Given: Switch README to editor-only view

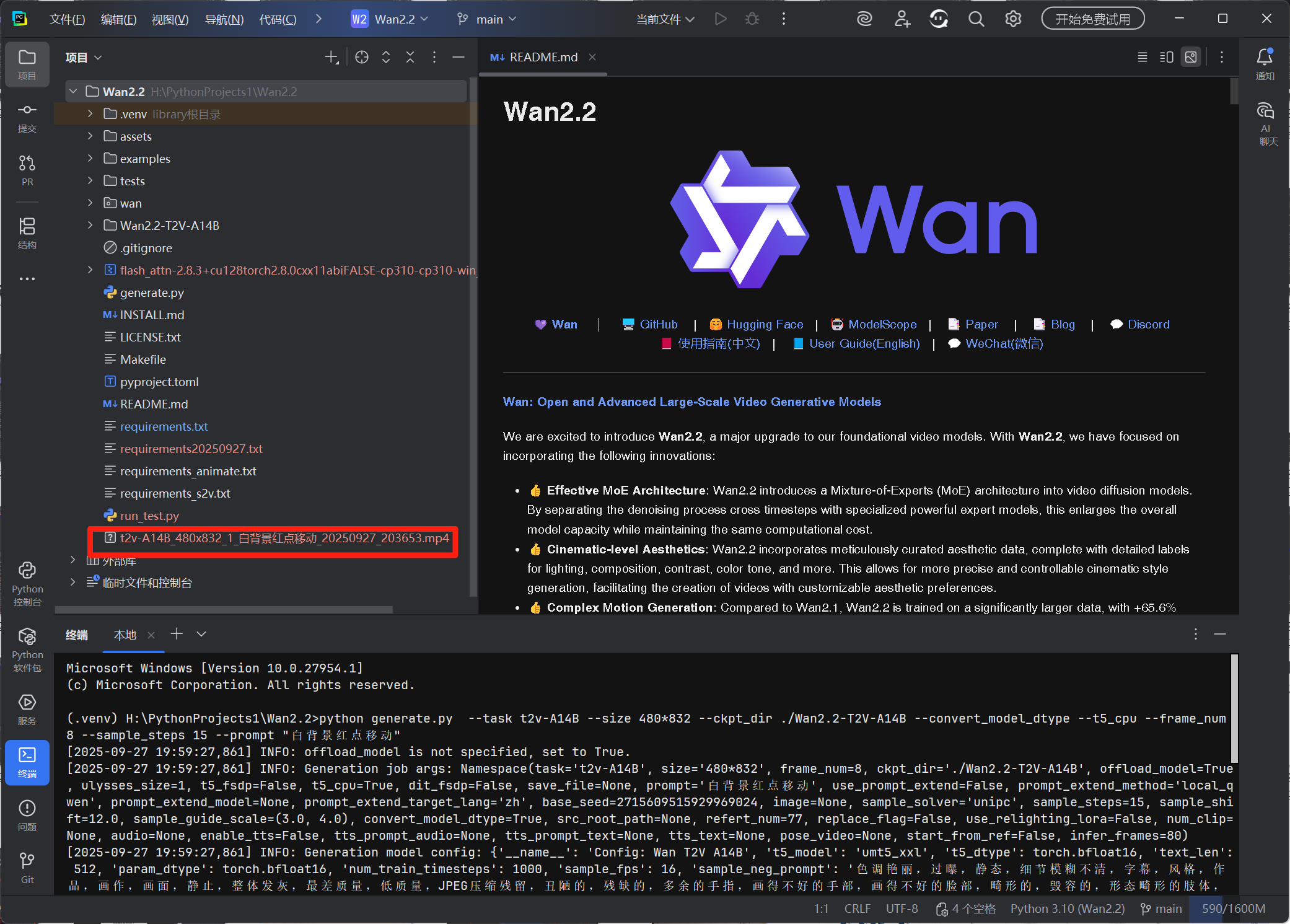Looking at the screenshot, I should click(1142, 58).
